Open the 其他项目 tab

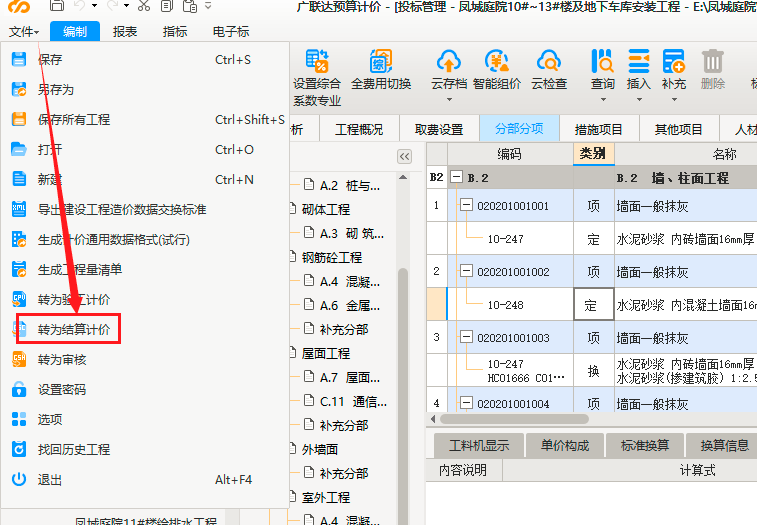coord(679,129)
